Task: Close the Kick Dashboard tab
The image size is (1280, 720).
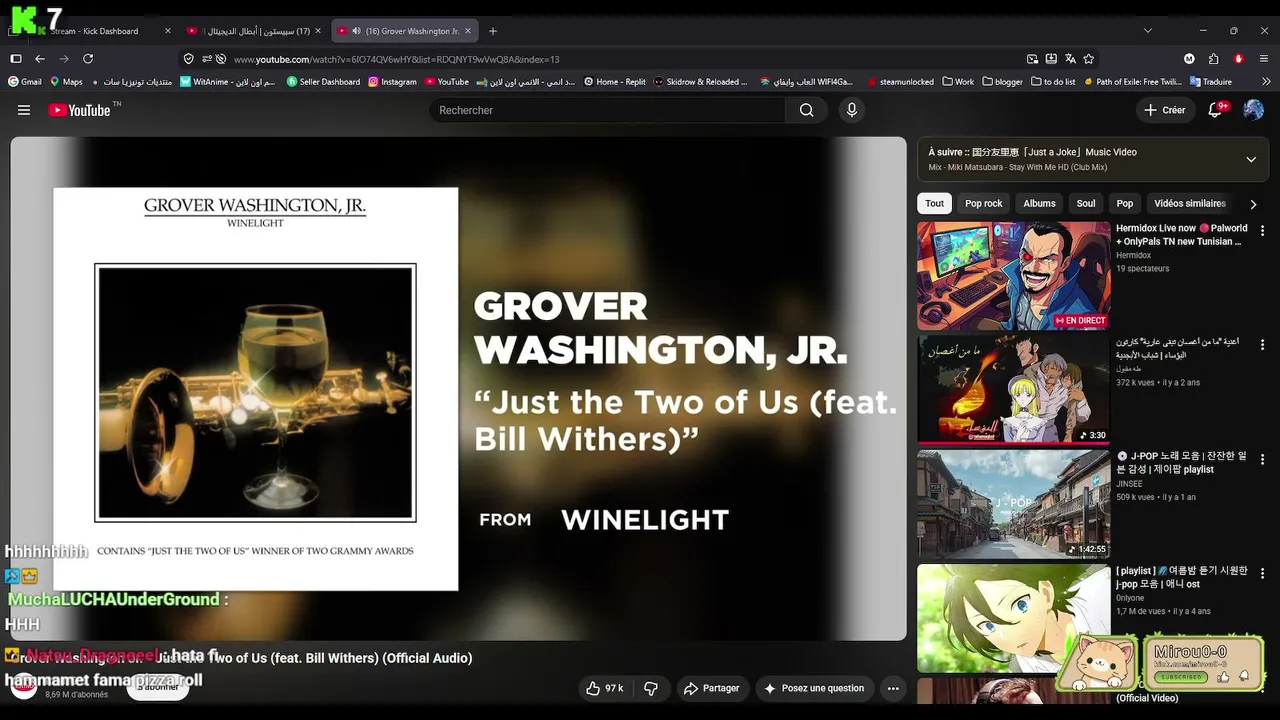Action: [168, 31]
